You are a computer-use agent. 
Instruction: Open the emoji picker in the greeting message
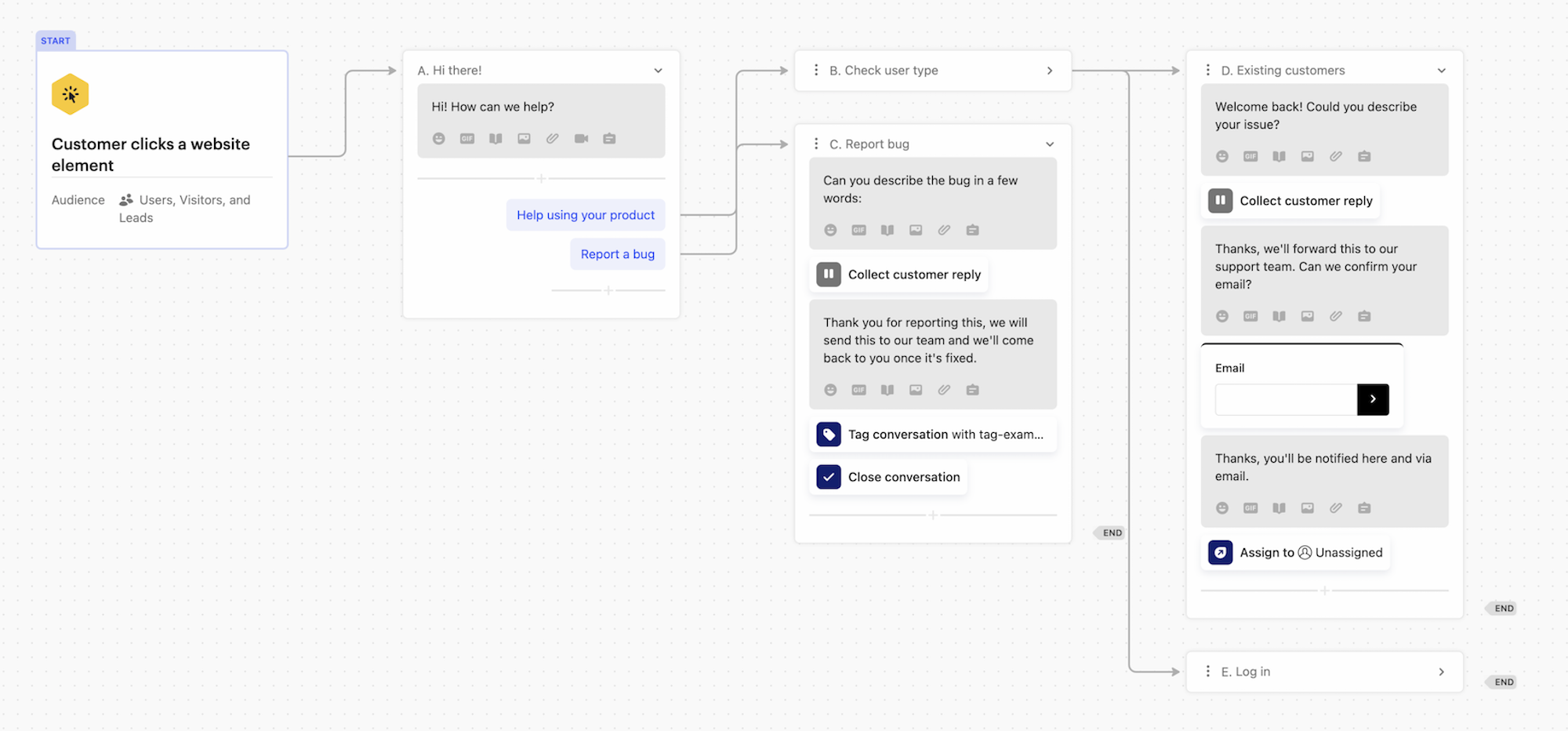click(x=439, y=138)
